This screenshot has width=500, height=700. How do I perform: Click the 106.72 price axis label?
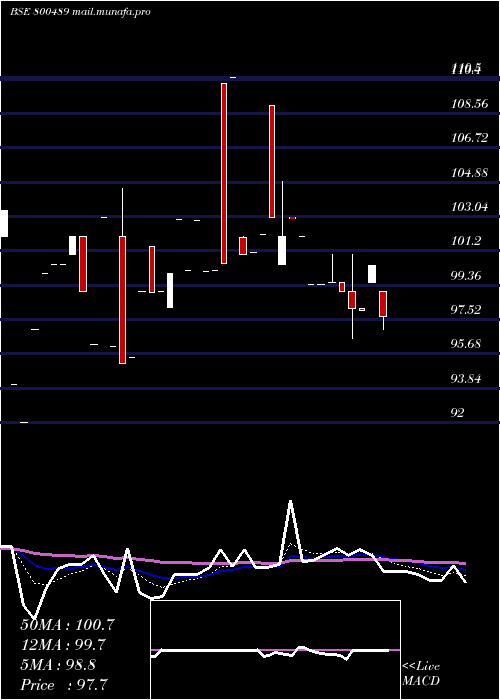pos(469,138)
